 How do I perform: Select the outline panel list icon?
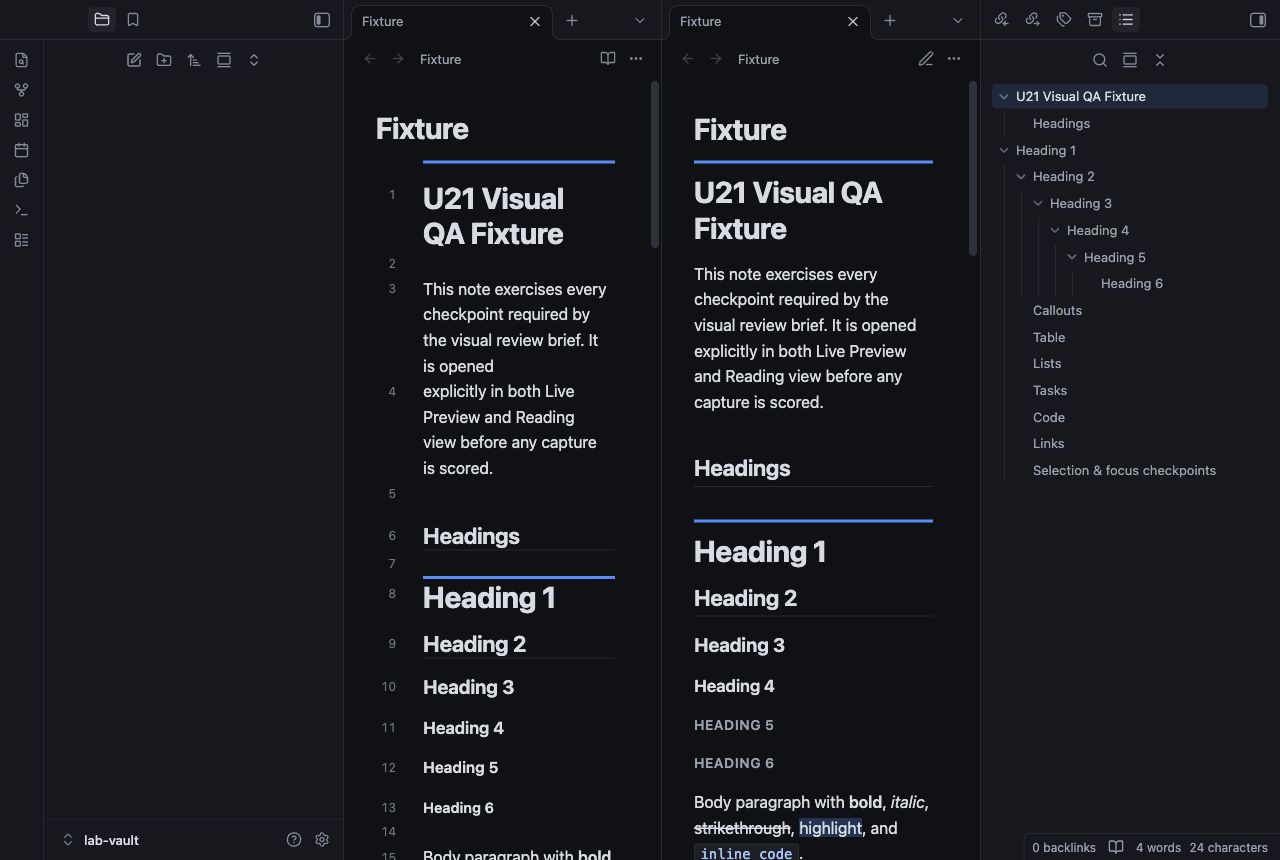coord(1126,20)
